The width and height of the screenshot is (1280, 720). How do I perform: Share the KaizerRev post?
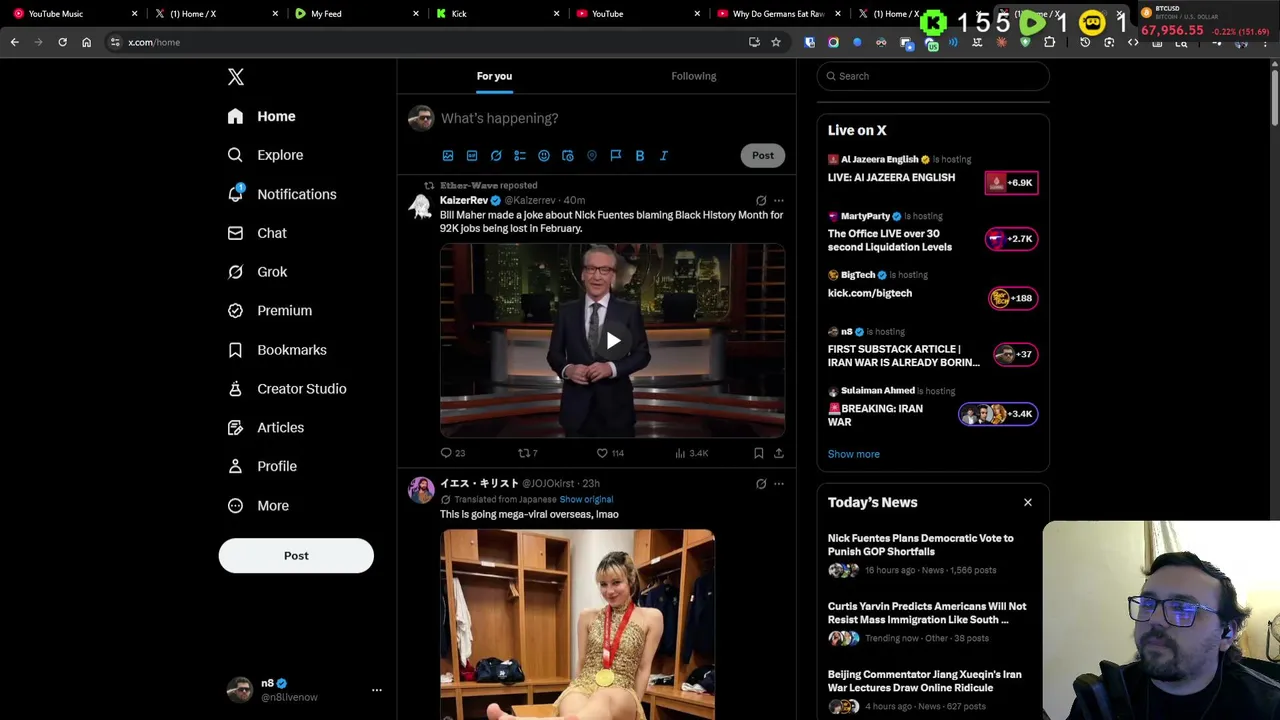(779, 453)
